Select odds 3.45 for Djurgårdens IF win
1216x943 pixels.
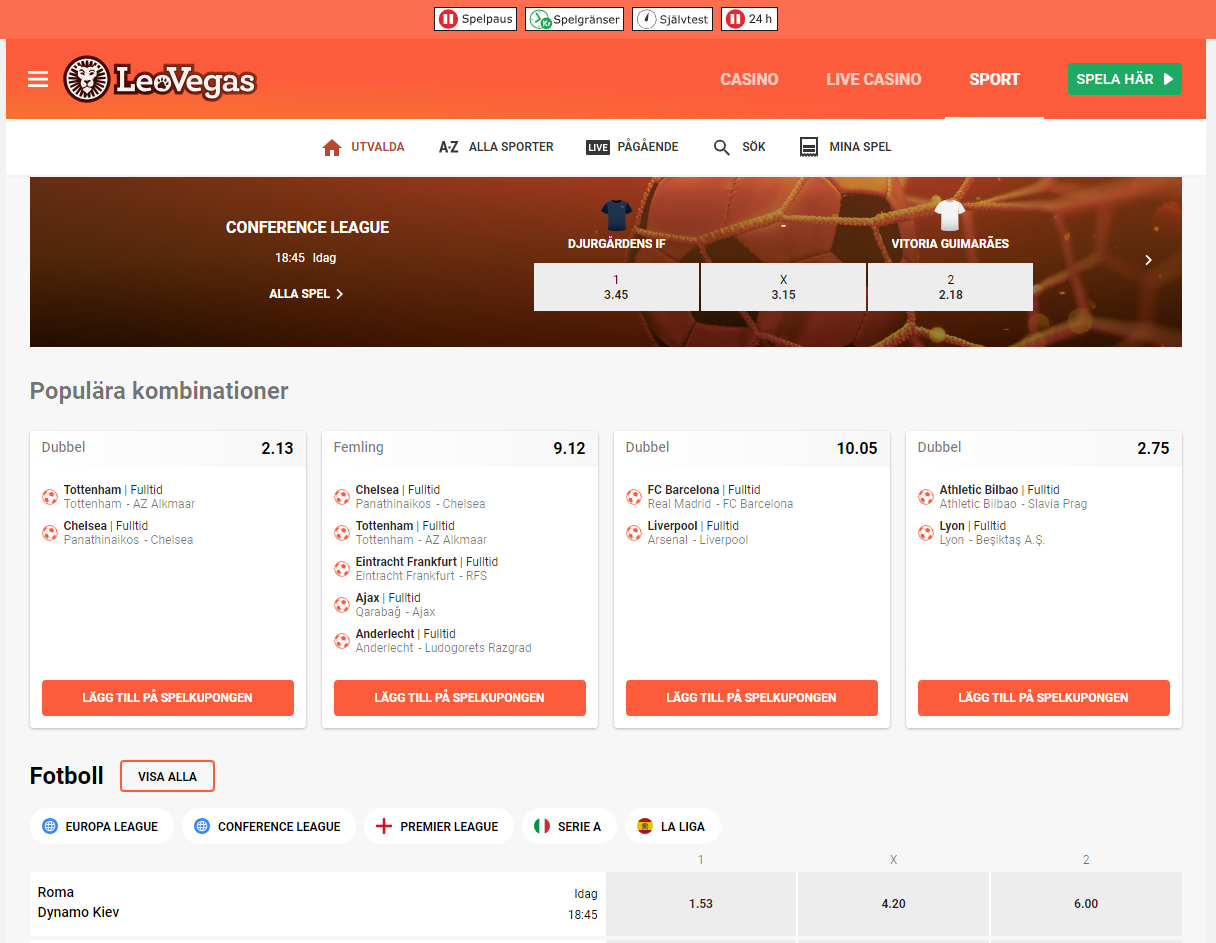(x=616, y=287)
